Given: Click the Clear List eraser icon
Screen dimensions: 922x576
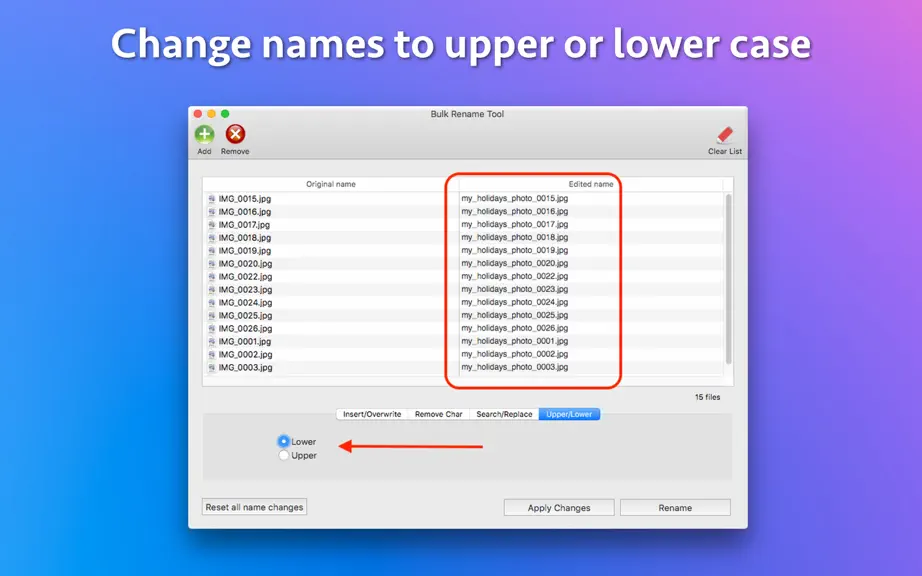Looking at the screenshot, I should pyautogui.click(x=725, y=135).
